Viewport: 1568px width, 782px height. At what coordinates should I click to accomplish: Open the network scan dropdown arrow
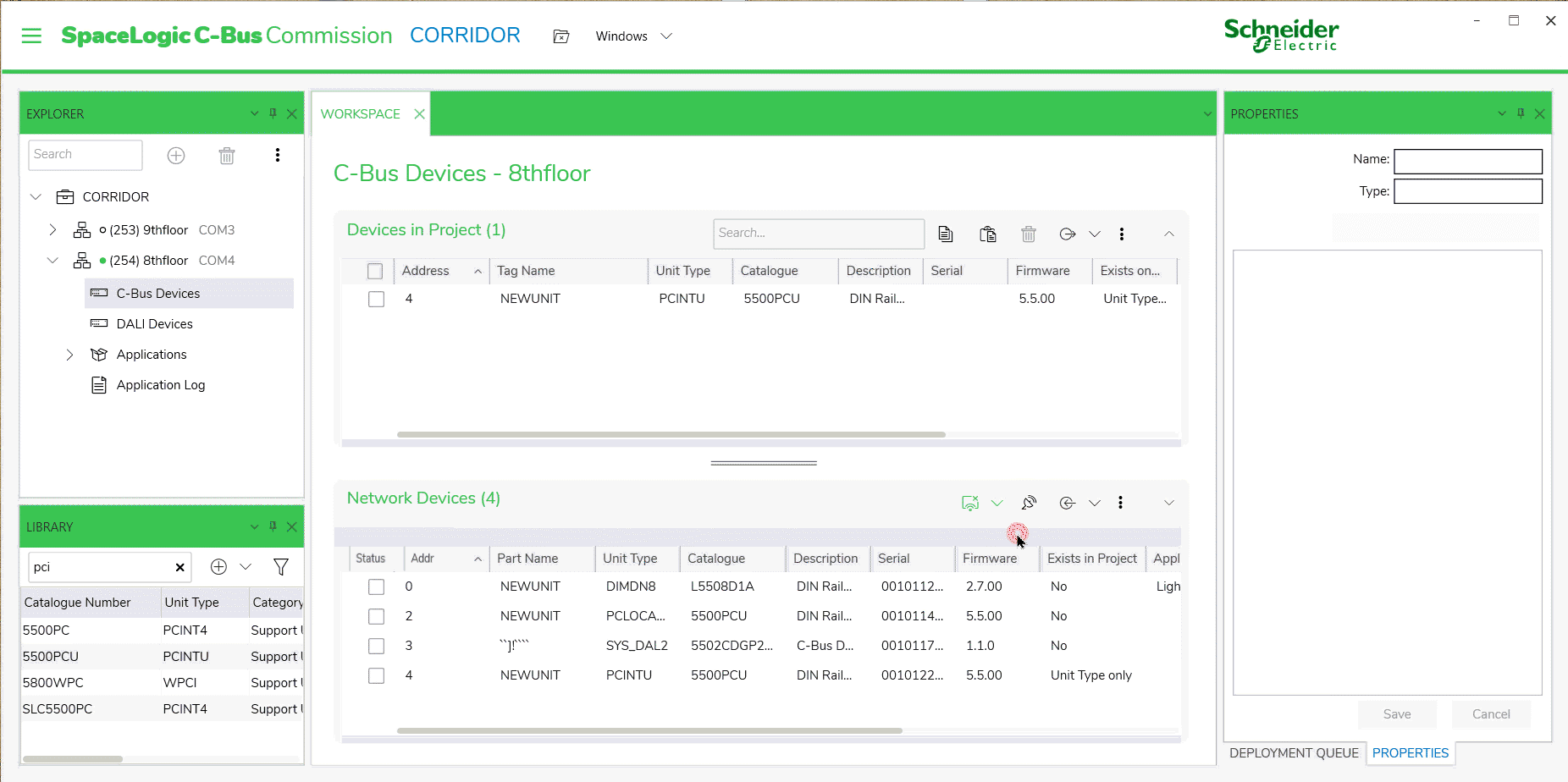(x=997, y=503)
